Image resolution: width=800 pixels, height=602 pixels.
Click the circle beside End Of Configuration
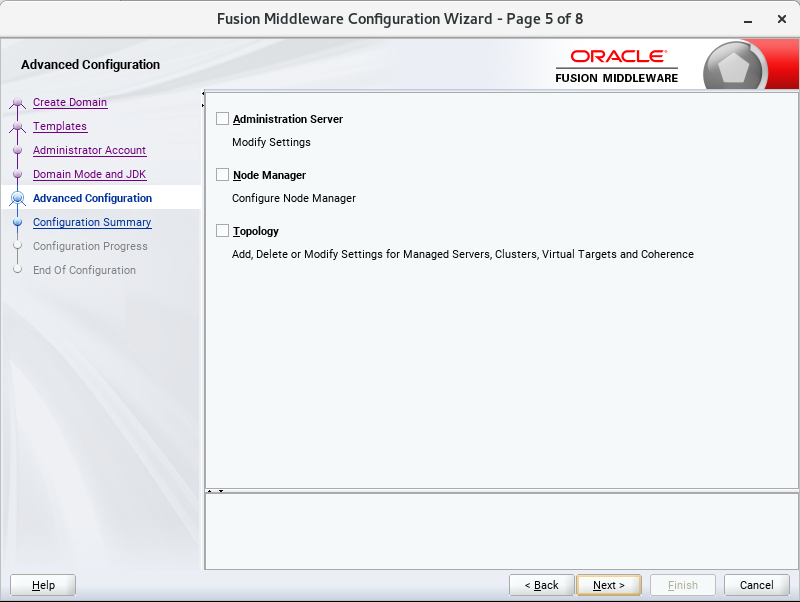point(17,270)
